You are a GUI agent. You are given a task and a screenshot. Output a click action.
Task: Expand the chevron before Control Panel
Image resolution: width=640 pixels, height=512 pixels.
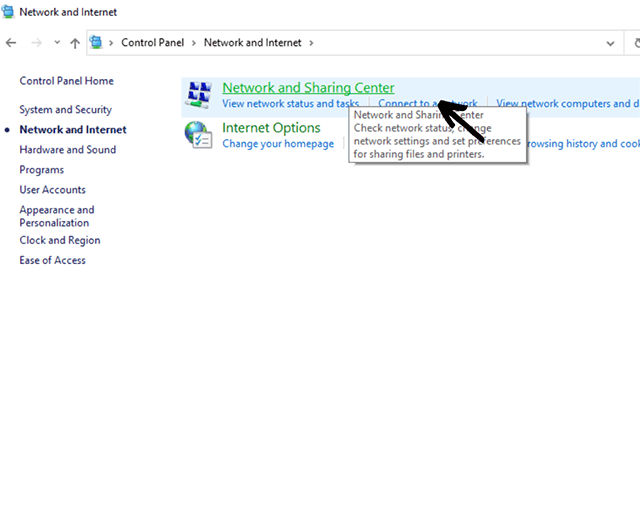[x=111, y=43]
